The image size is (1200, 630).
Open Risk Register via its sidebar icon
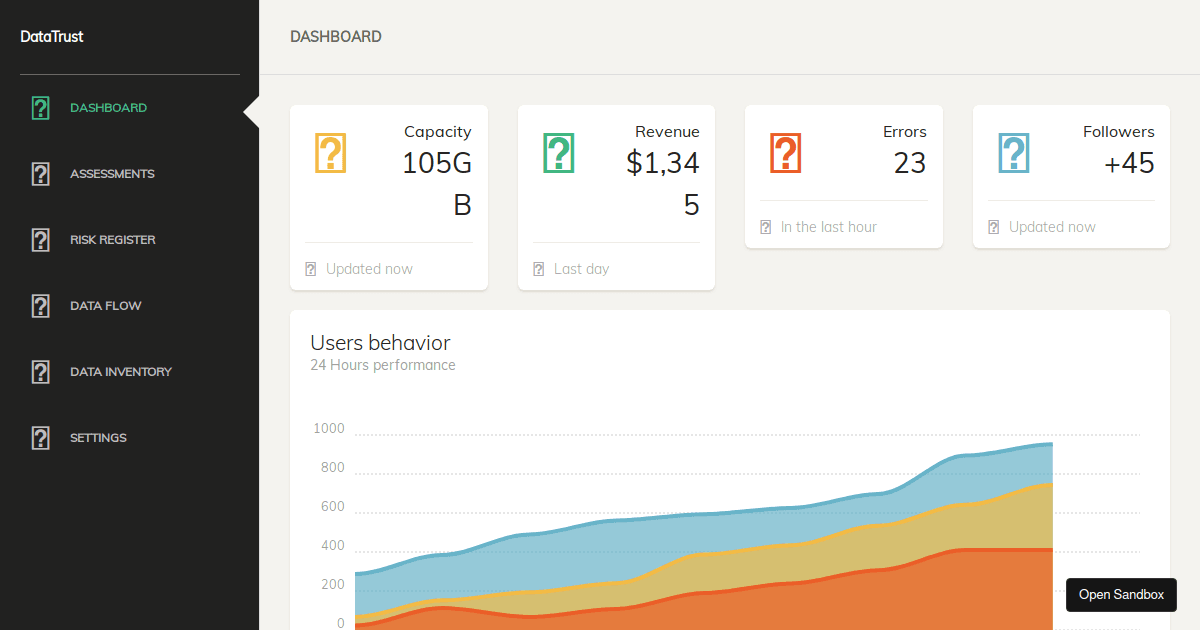point(40,239)
